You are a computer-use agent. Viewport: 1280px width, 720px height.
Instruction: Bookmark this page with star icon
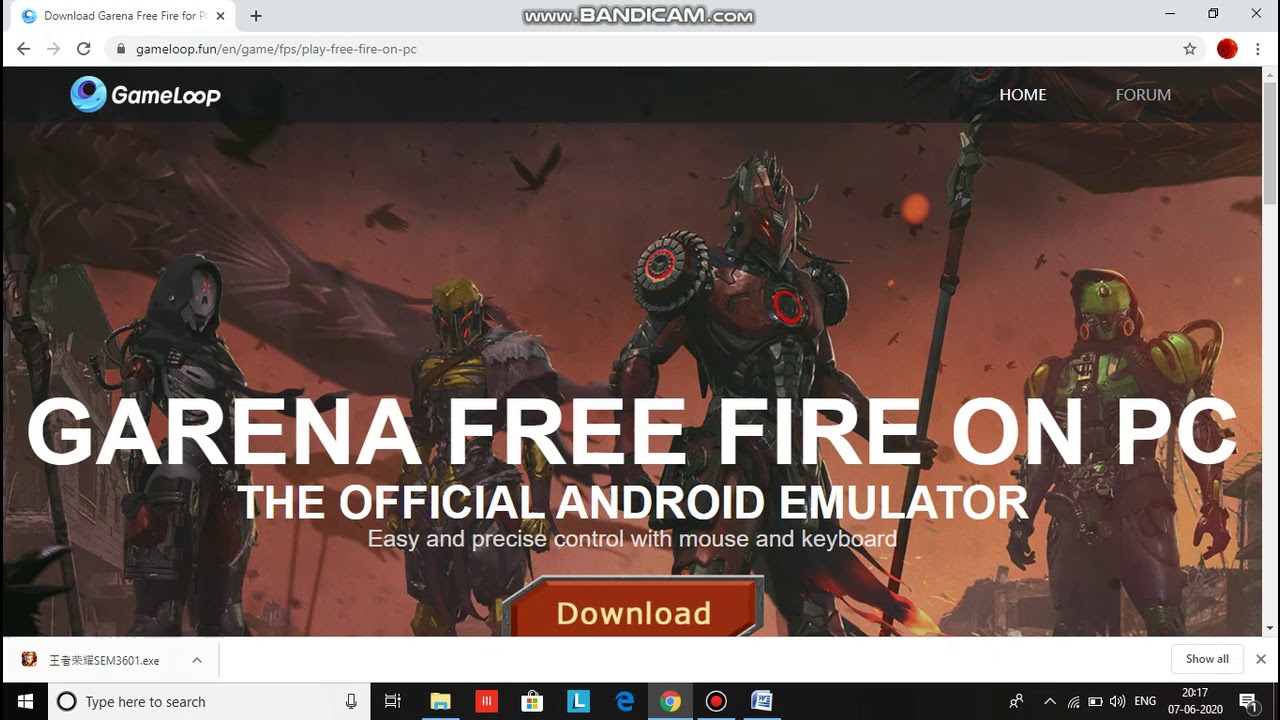point(1189,49)
